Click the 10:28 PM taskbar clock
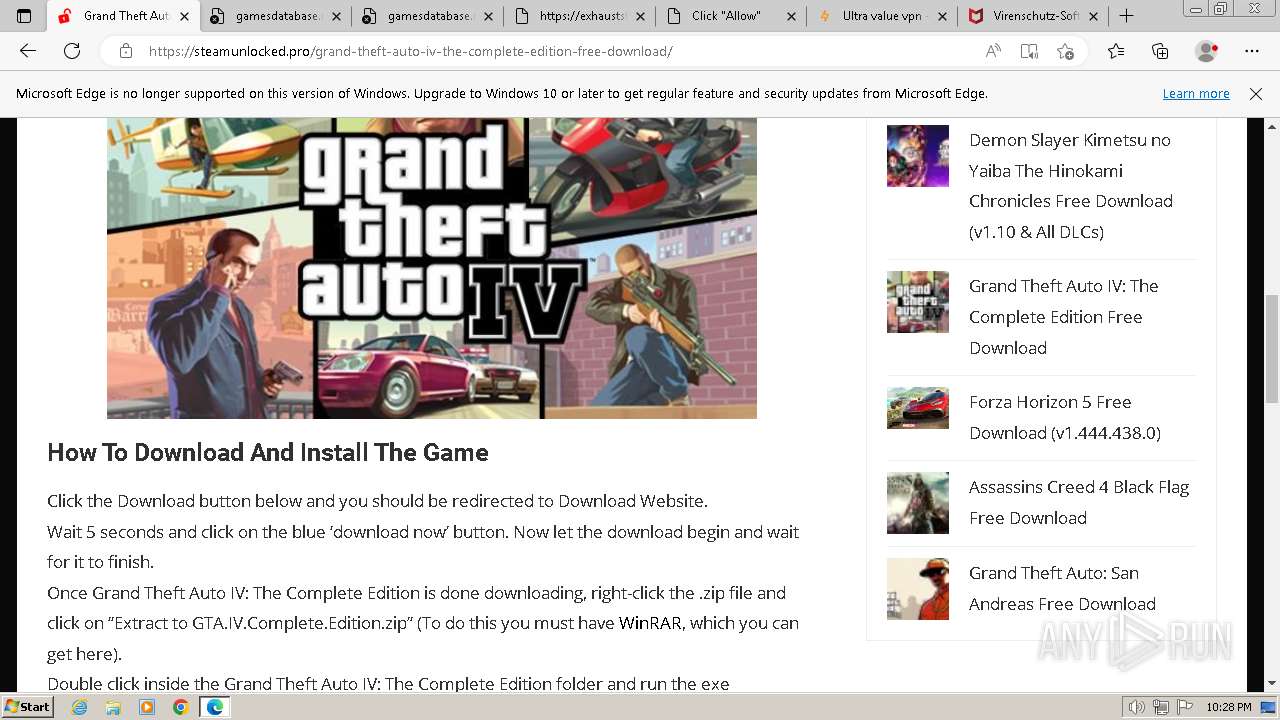 click(x=1228, y=707)
